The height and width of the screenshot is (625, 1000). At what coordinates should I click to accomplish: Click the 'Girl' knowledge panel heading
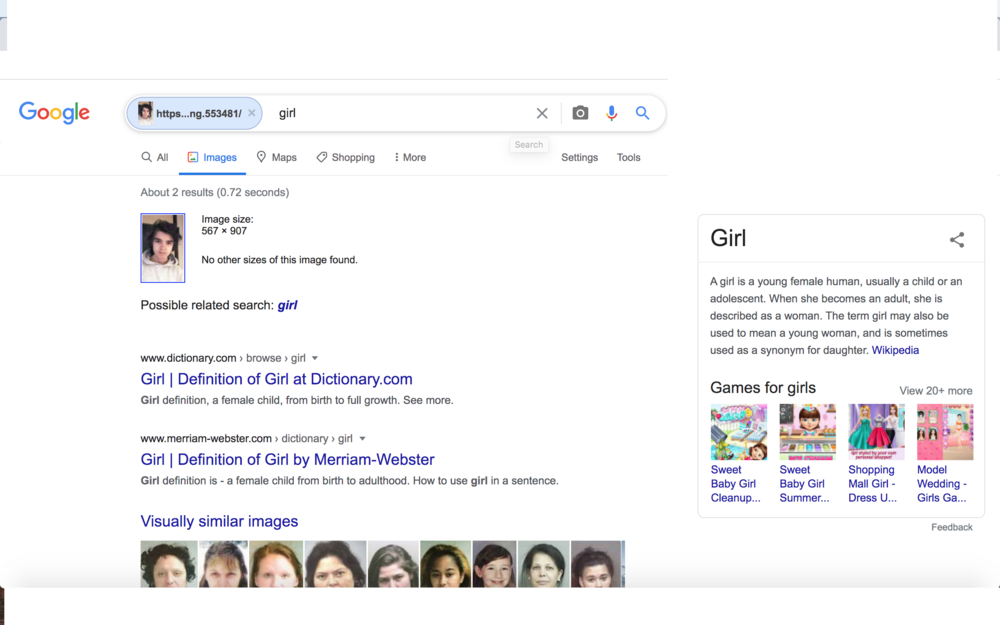[x=728, y=239]
